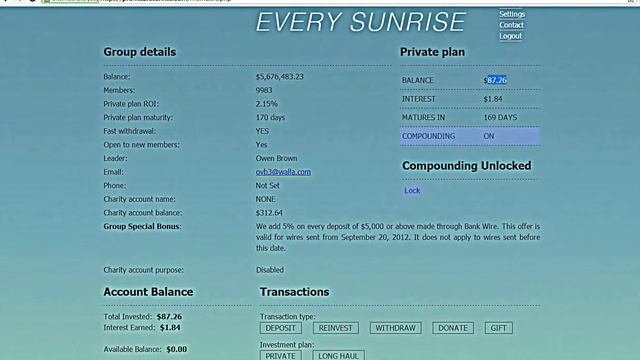Screen dimensions: 640x360
Task: Click the DONATE transaction button
Action: tap(453, 328)
